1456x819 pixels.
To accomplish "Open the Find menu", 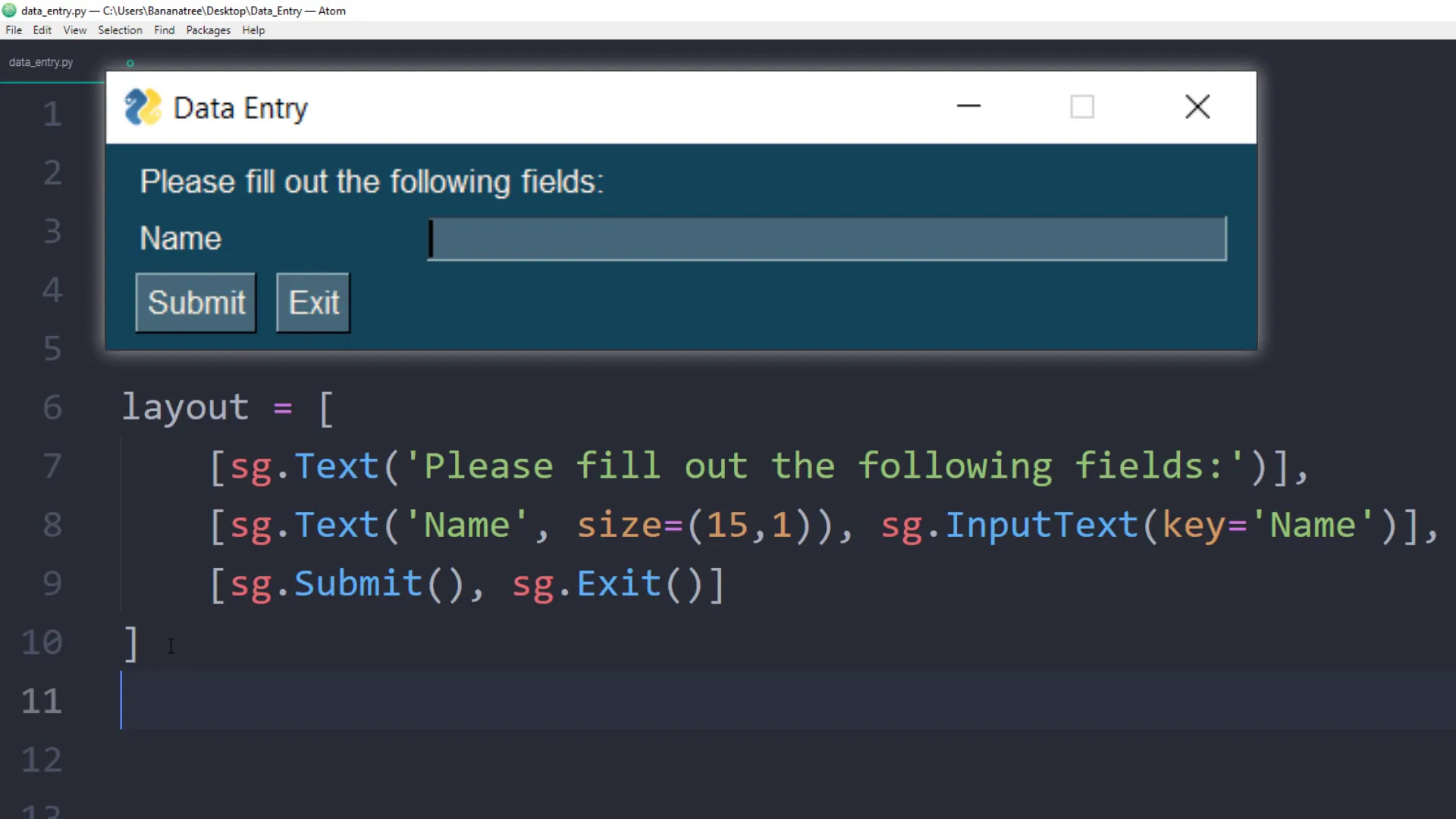I will [x=164, y=30].
